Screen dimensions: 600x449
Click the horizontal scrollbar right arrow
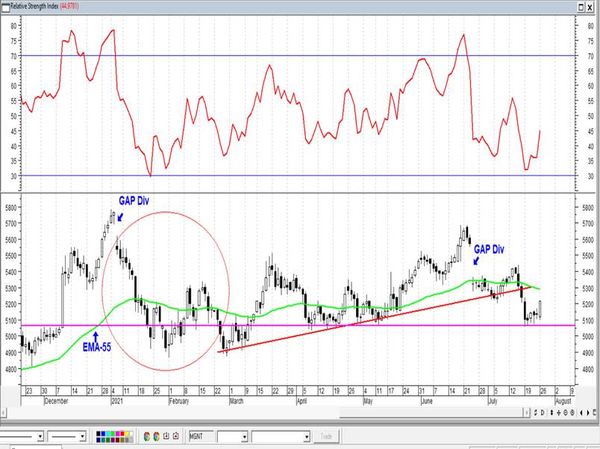point(527,413)
